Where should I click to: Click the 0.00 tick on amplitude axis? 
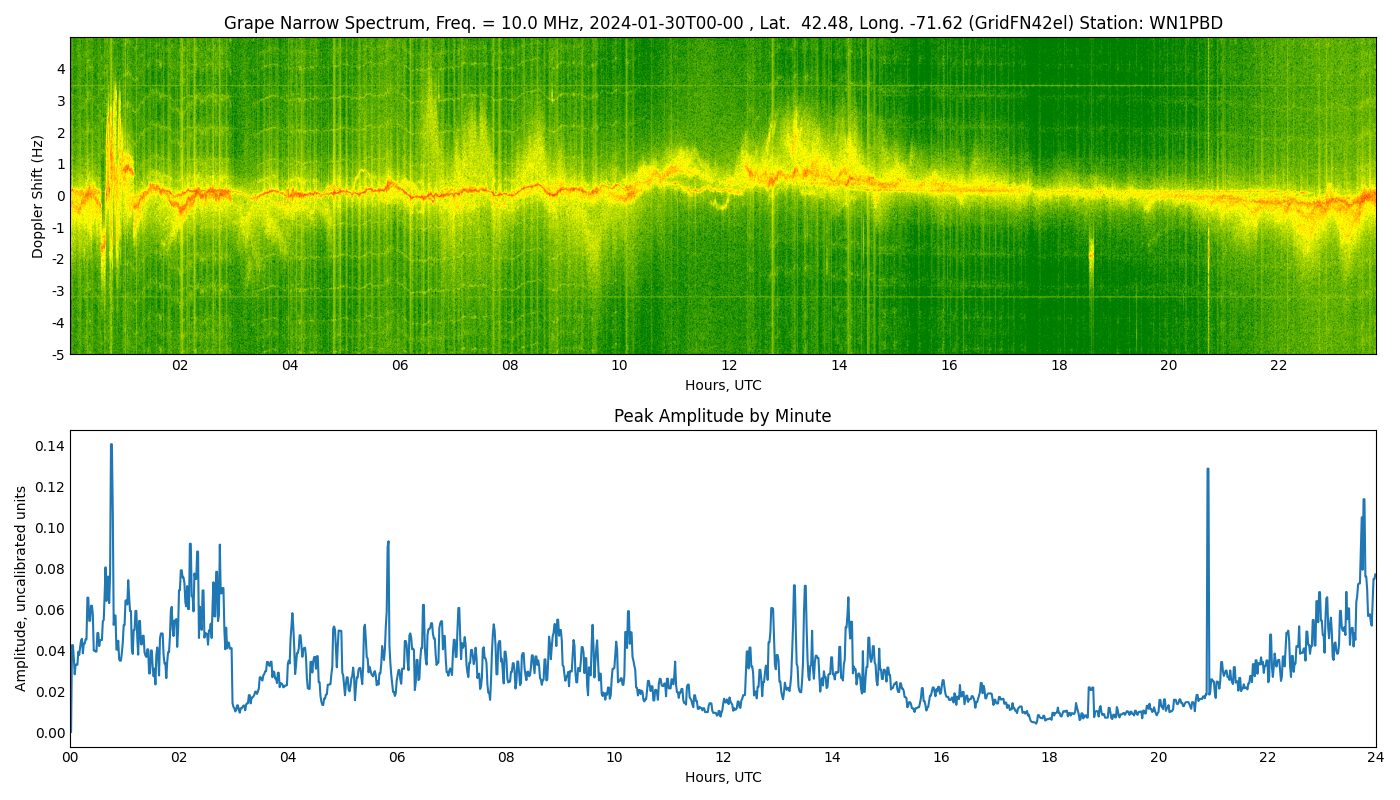(x=49, y=733)
